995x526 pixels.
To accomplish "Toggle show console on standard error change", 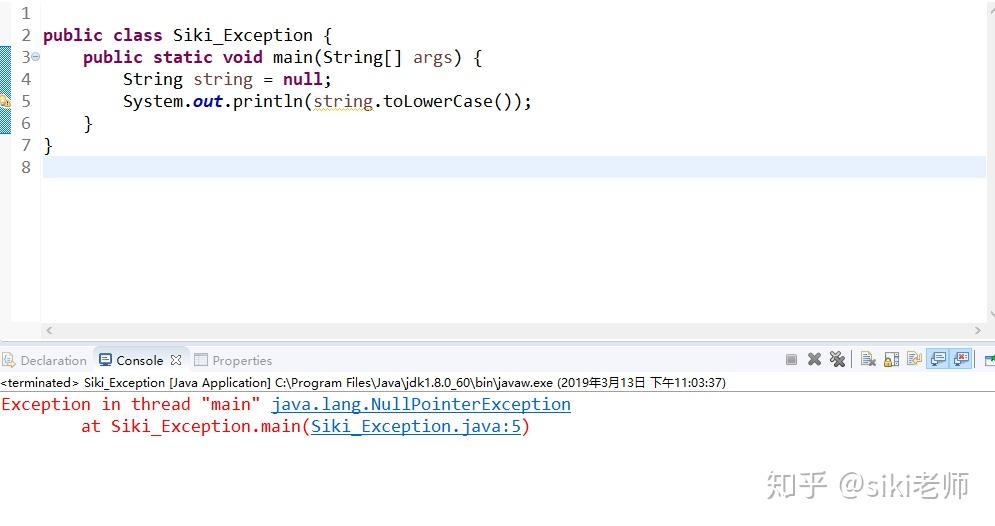I will coord(961,360).
